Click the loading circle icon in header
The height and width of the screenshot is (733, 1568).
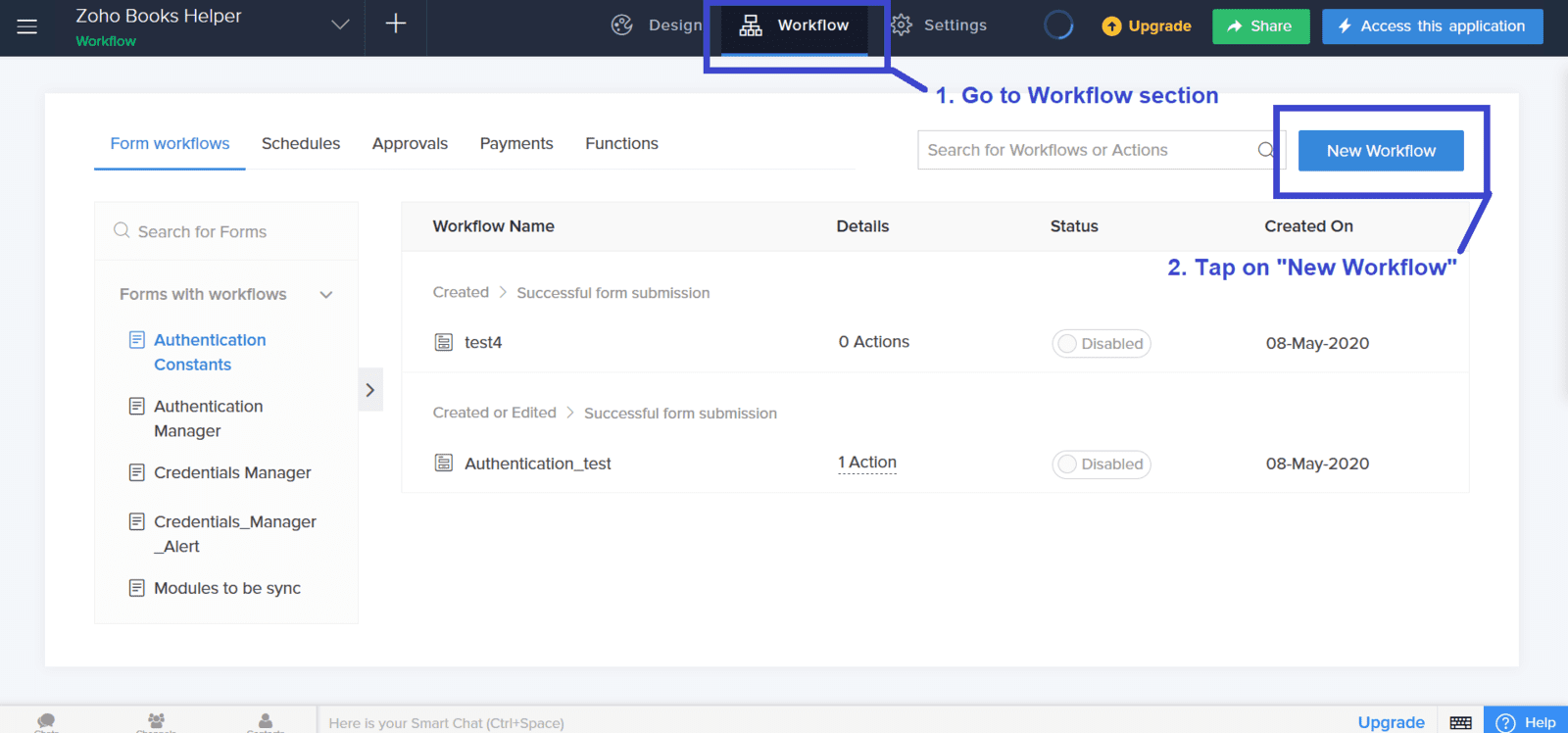point(1058,25)
